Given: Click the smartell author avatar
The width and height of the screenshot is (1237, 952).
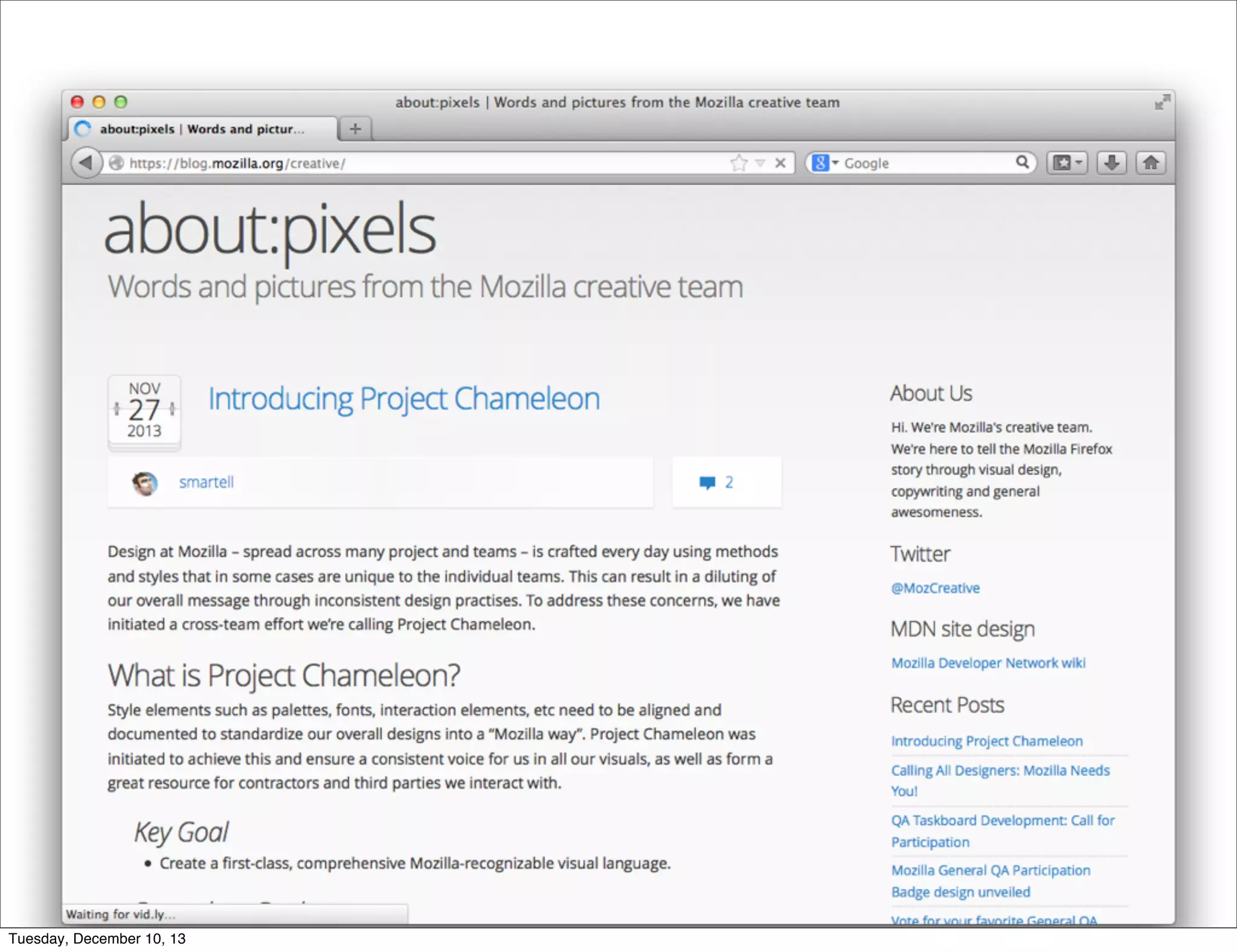Looking at the screenshot, I should 145,483.
